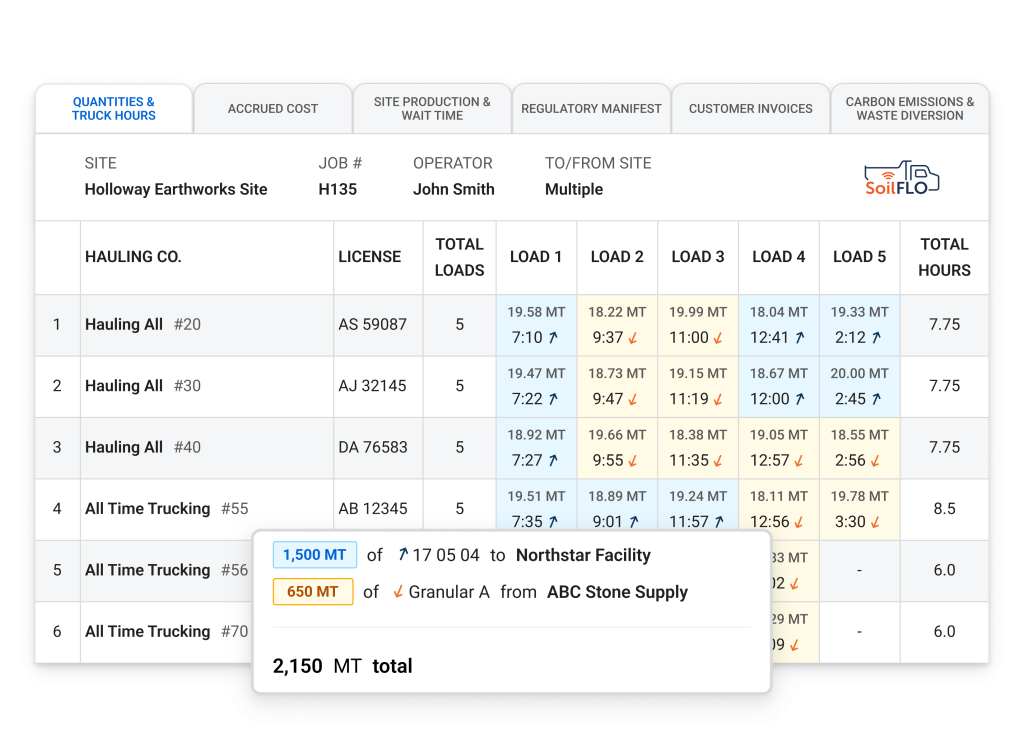Screen dimensions: 1024x747
Task: Select the Hauling All #40 row name
Action: point(142,447)
